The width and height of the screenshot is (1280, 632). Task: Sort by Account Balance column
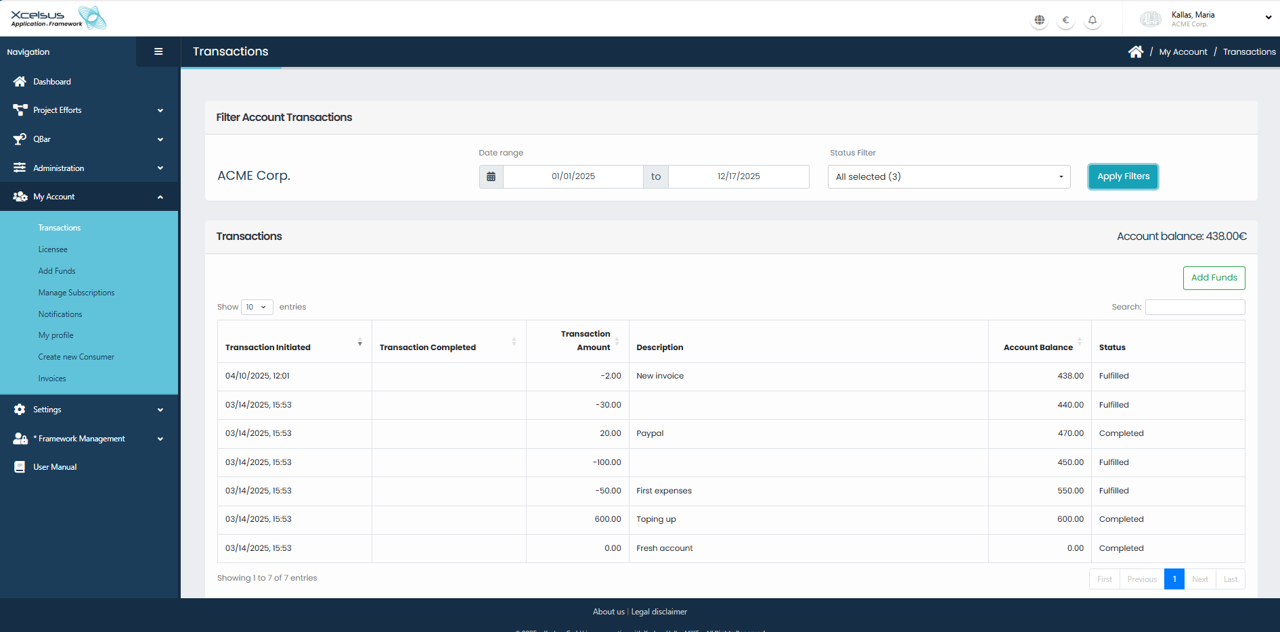(1038, 347)
